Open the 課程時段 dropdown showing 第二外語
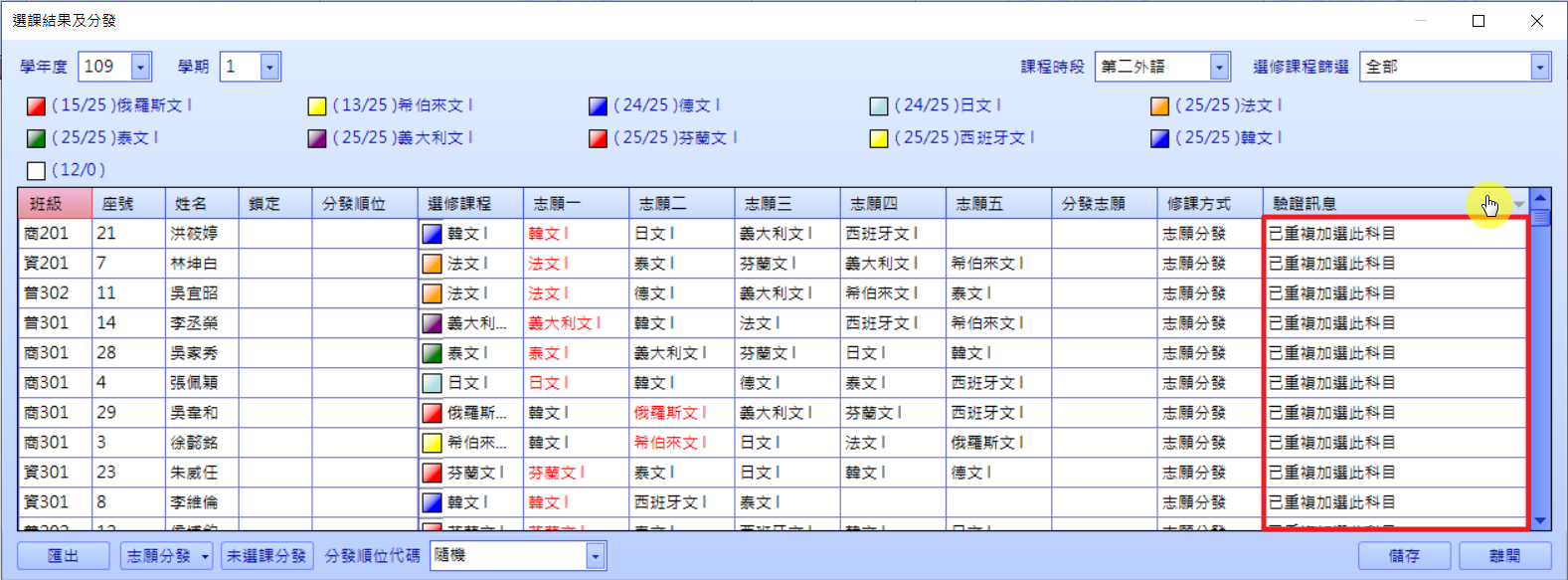The image size is (1568, 580). (1219, 67)
